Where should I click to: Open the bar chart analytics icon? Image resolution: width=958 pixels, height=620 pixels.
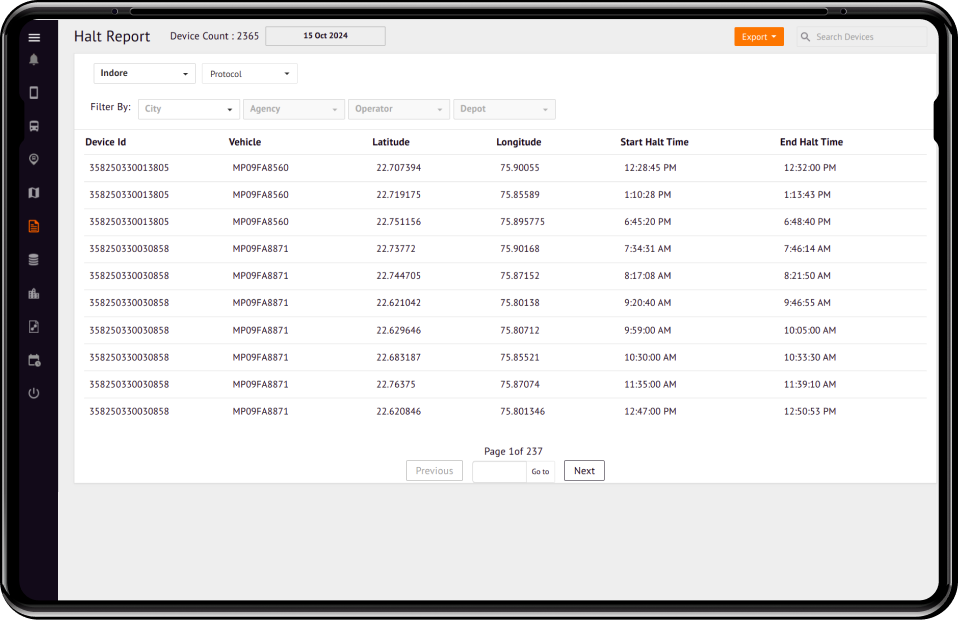(34, 294)
